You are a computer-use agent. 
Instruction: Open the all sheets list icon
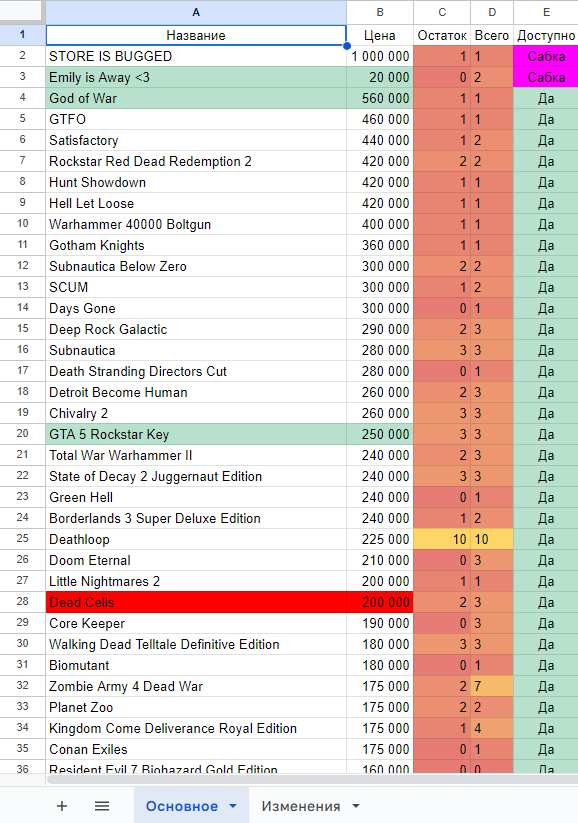(102, 806)
